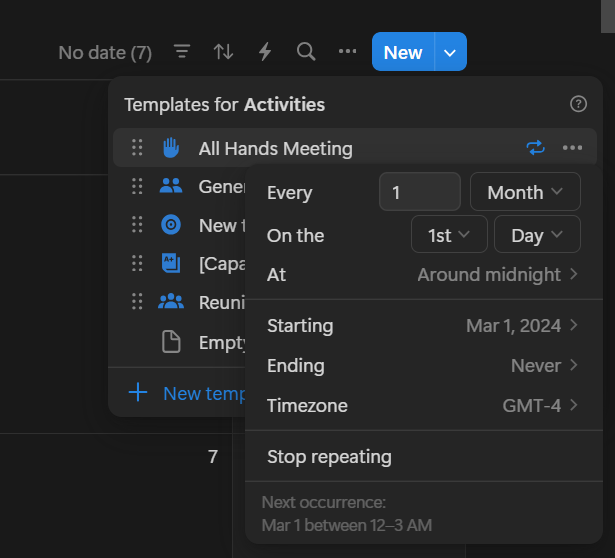
Task: Select the [Capa… template row
Action: coord(179,263)
